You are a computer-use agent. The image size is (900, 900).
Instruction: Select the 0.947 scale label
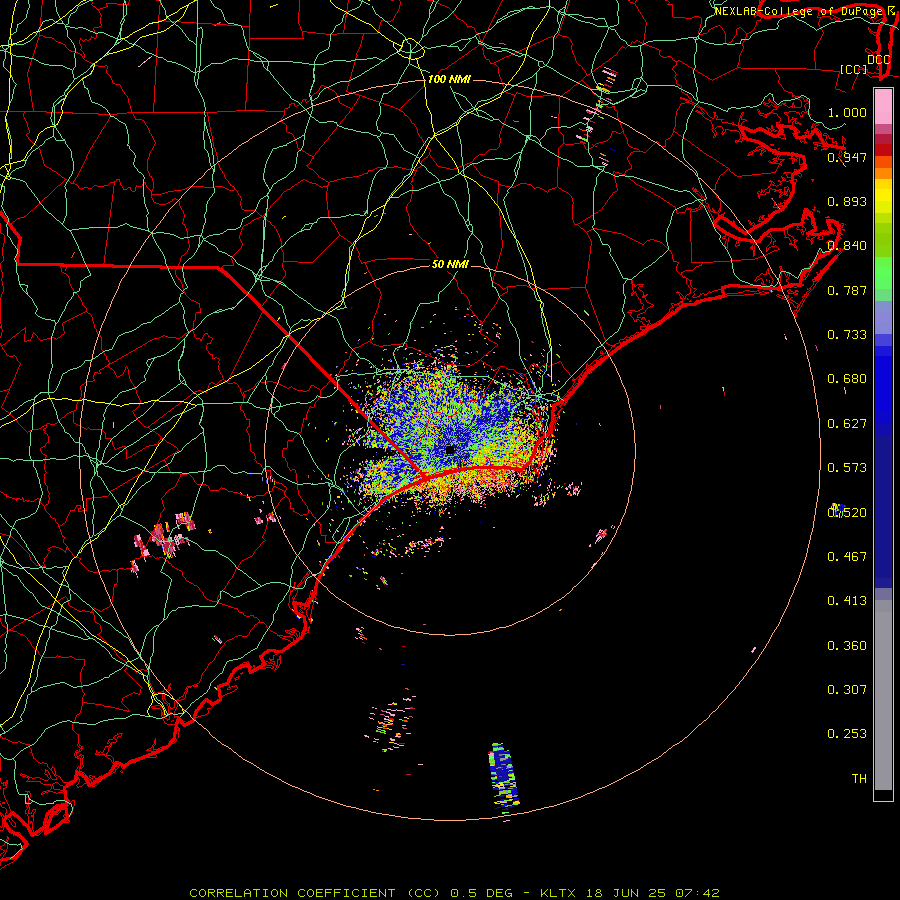click(847, 157)
